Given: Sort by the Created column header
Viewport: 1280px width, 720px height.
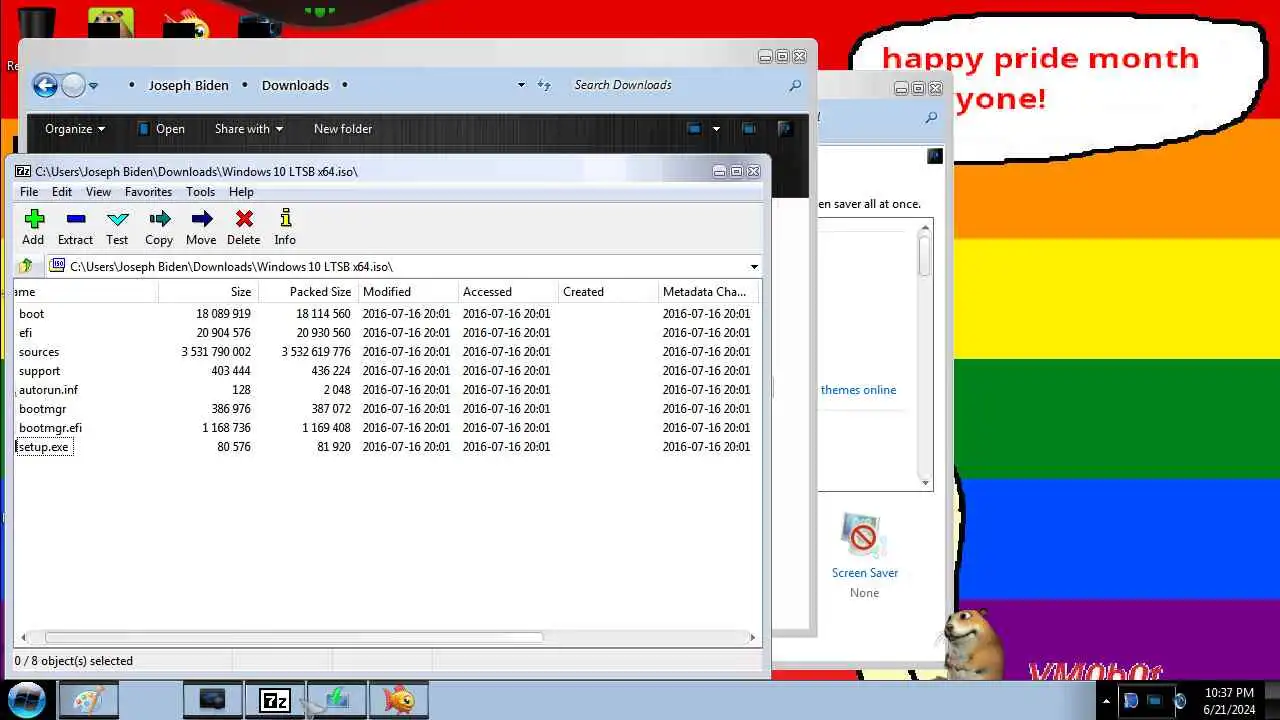Looking at the screenshot, I should tap(608, 292).
